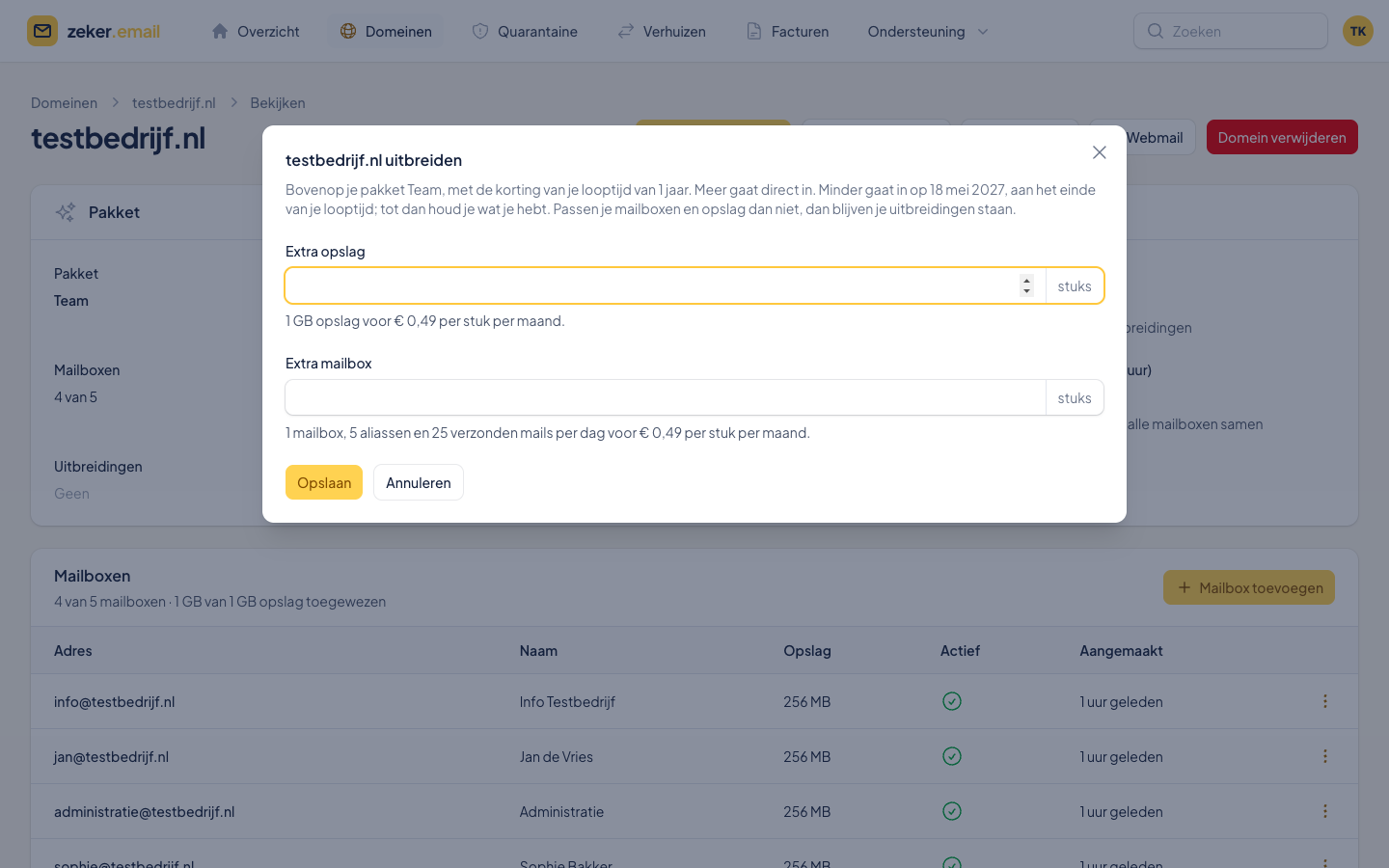Click the Extra mailbox number field
The height and width of the screenshot is (868, 1389).
666,397
